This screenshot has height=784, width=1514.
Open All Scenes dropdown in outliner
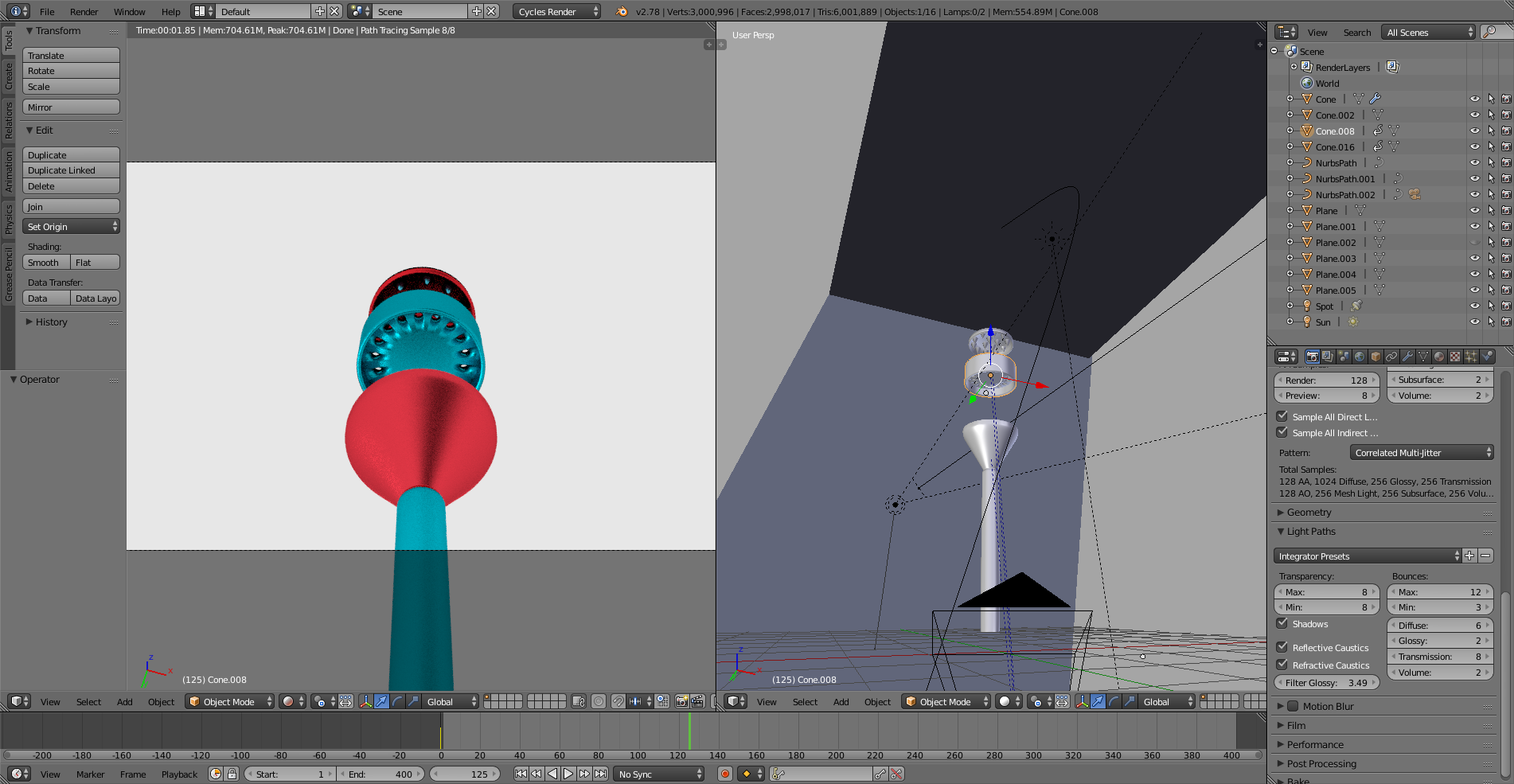1429,32
